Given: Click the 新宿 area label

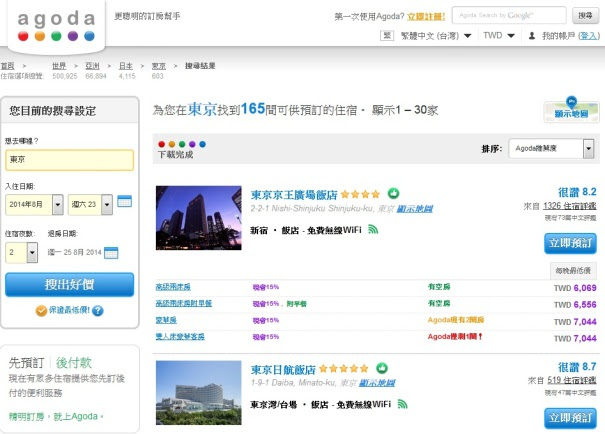Looking at the screenshot, I should click(x=259, y=230).
